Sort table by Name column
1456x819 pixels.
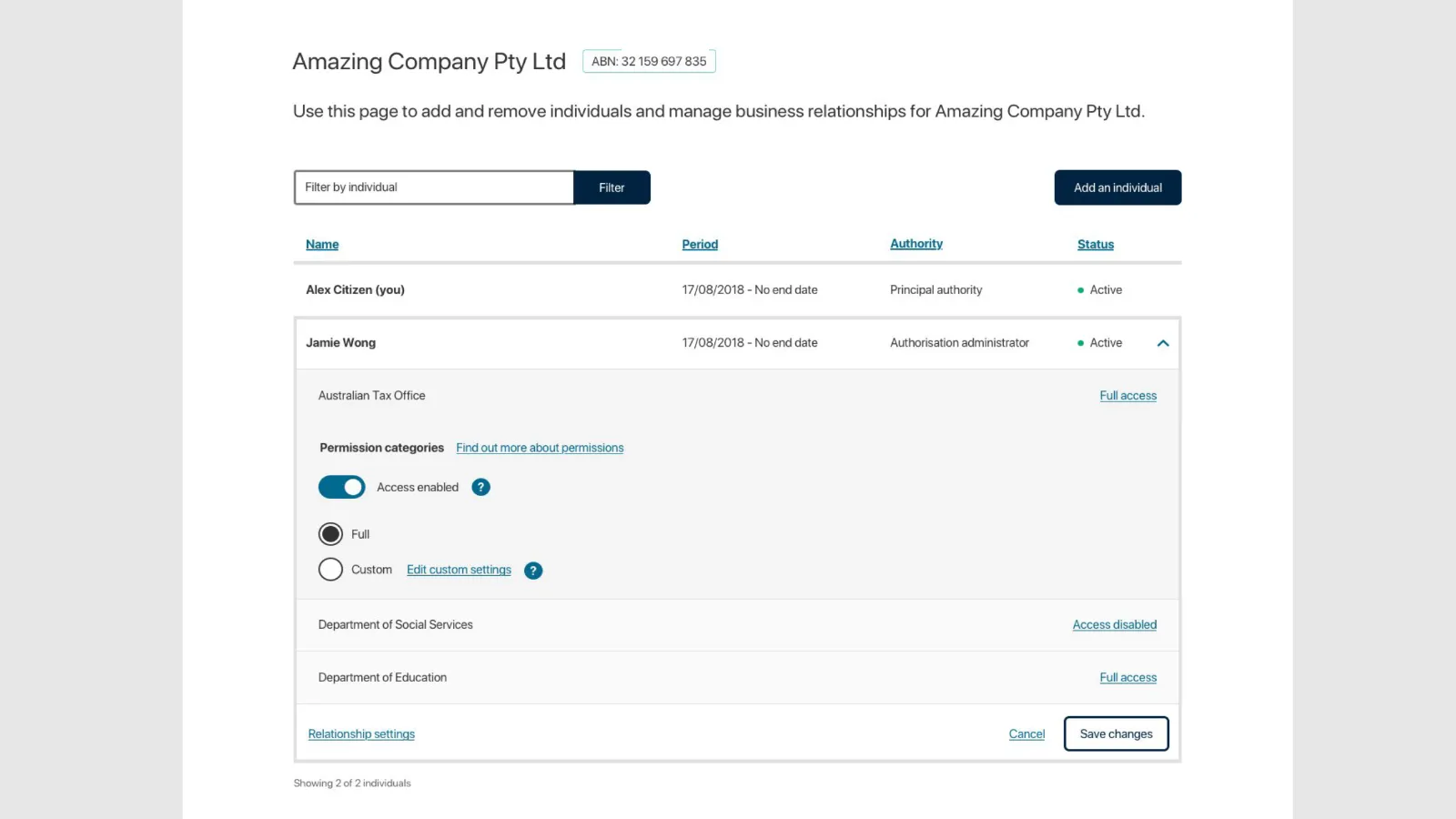coord(322,244)
